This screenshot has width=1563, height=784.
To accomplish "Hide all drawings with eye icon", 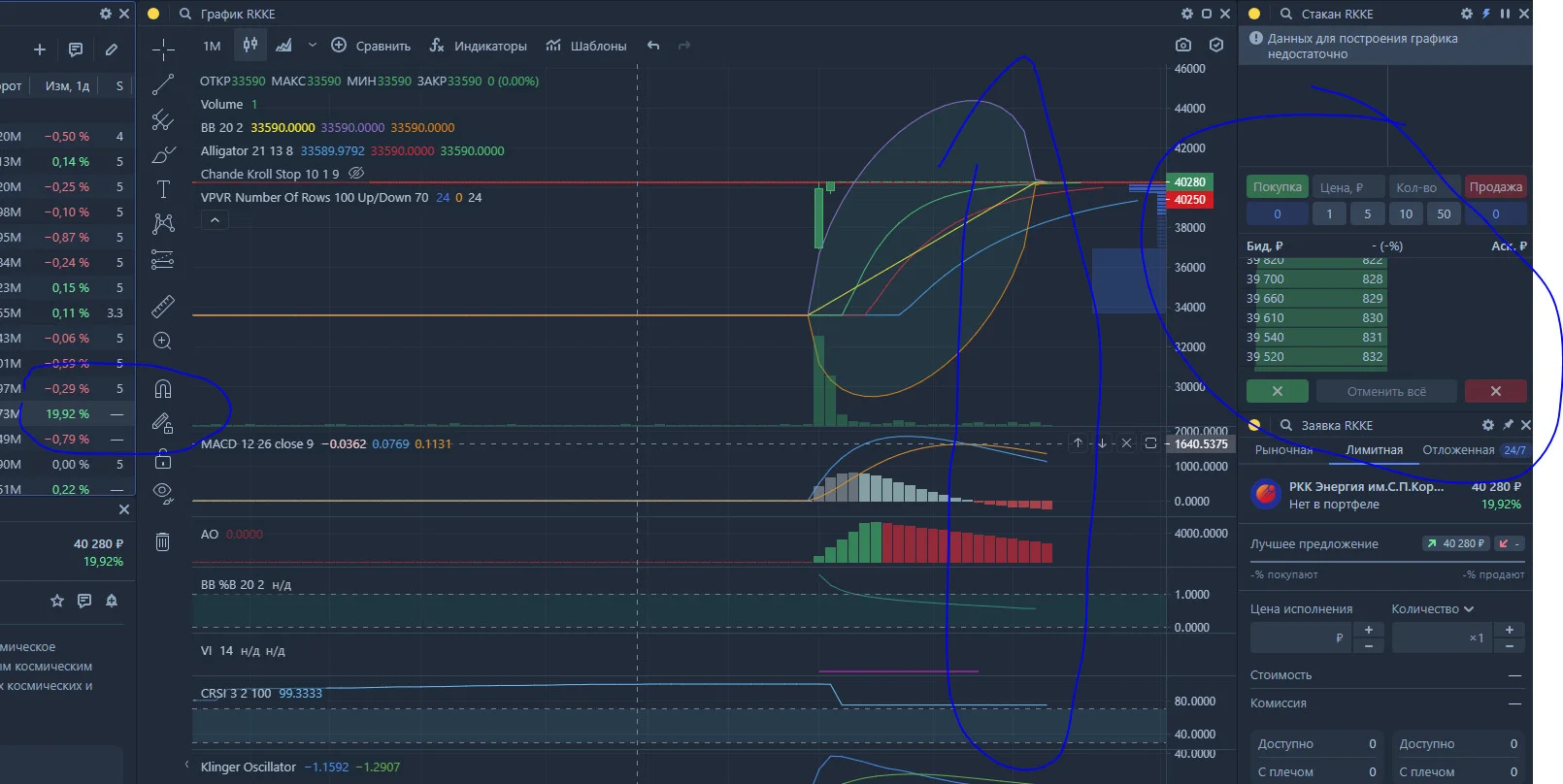I will click(163, 492).
